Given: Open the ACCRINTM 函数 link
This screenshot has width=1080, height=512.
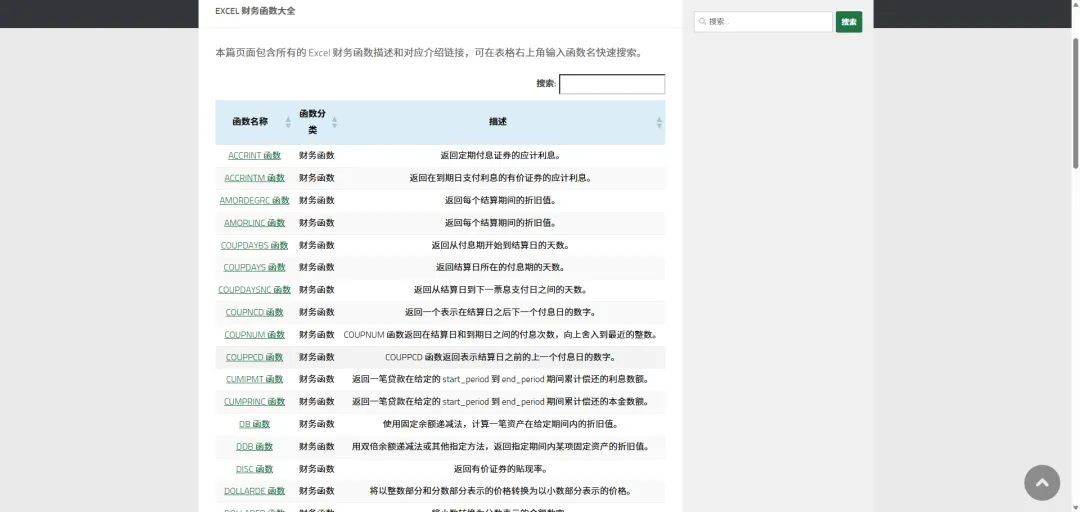Looking at the screenshot, I should 254,178.
